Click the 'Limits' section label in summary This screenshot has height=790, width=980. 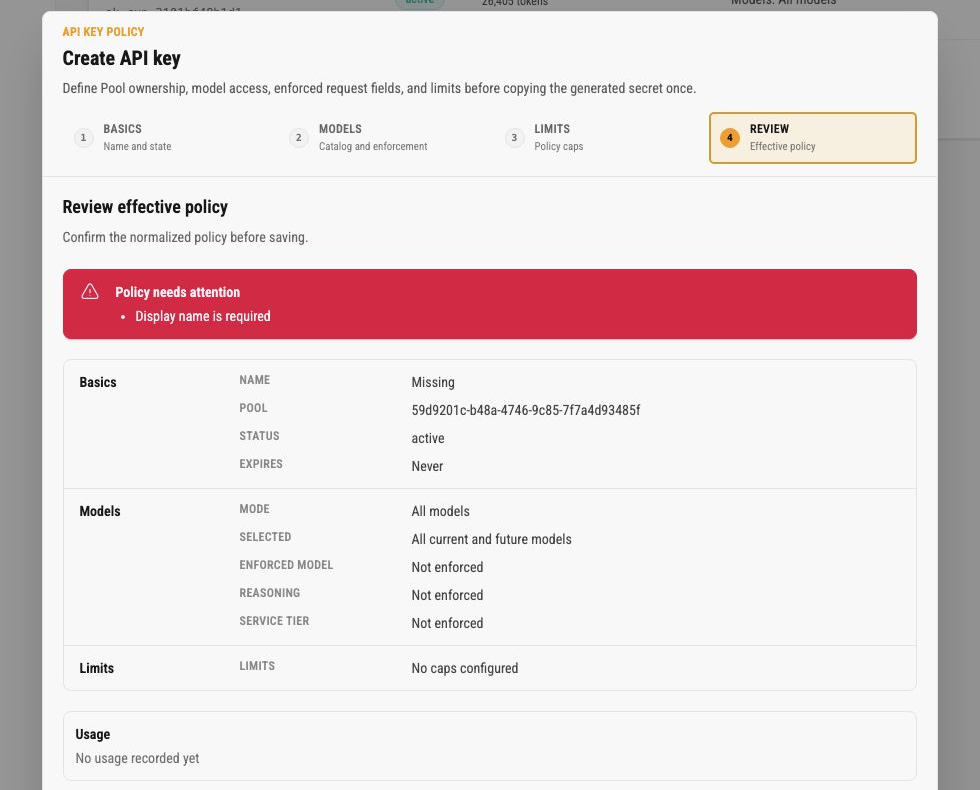[96, 668]
